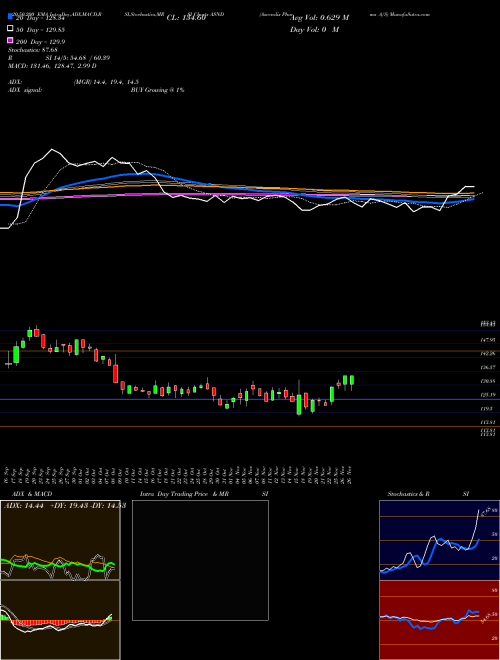Click the white 50 Day legend swatch
The width and height of the screenshot is (500, 660).
point(11,29)
